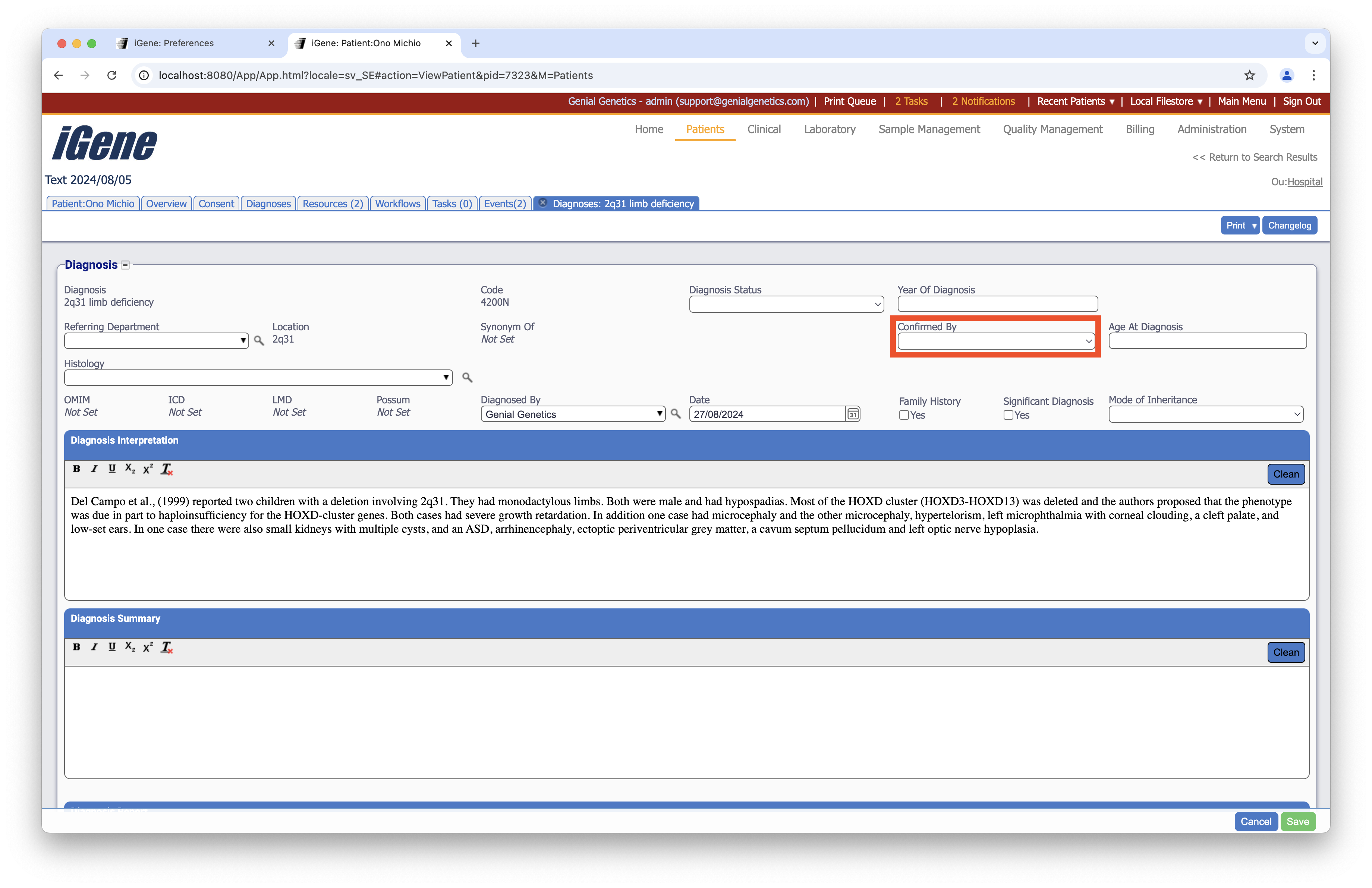Check the Family History Yes checkbox
This screenshot has height=888, width=1372.
904,415
